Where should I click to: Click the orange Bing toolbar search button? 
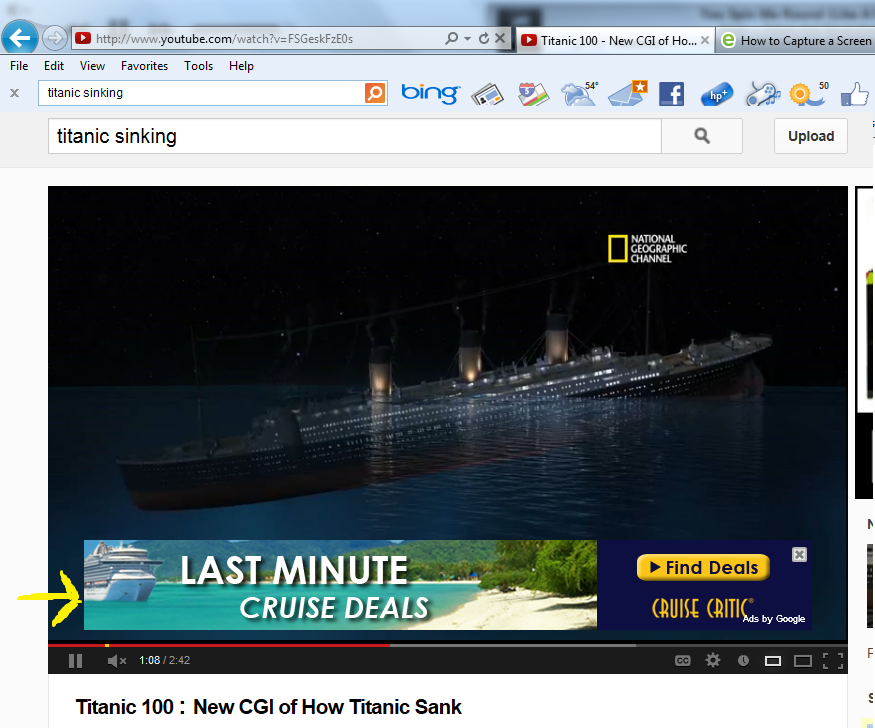coord(375,93)
